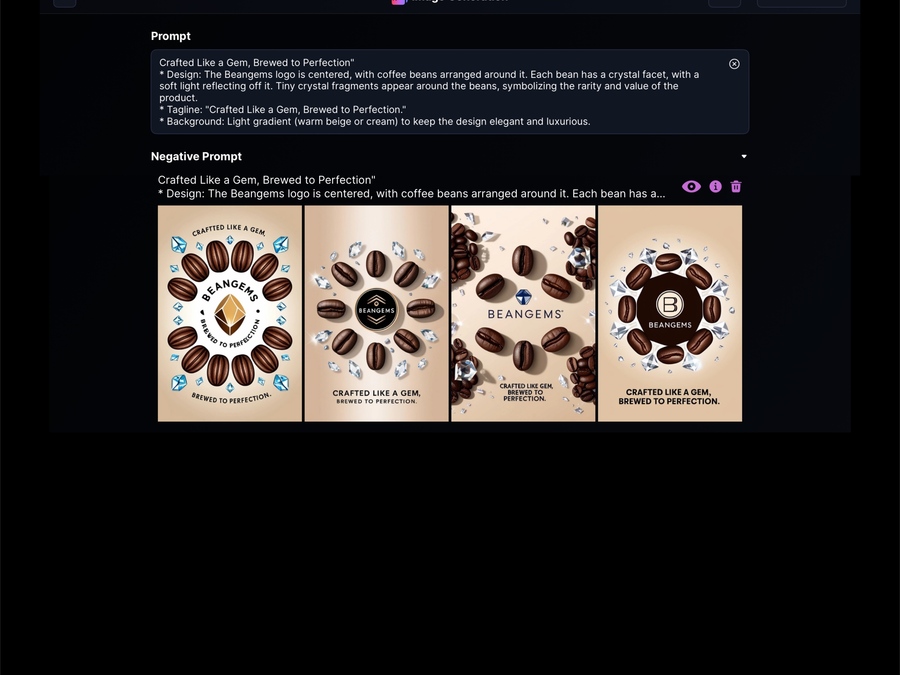The height and width of the screenshot is (675, 900).
Task: Expand the Negative Prompt section arrow
Action: click(744, 156)
